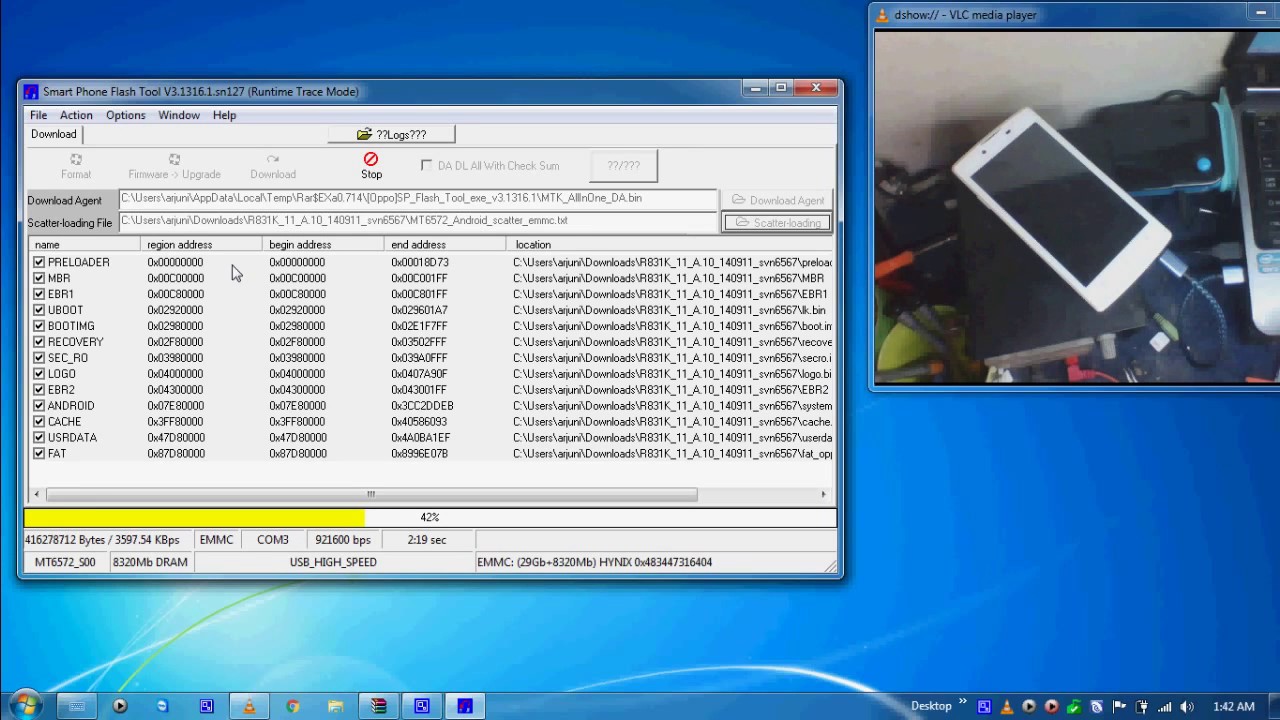Click the Download Agent path field

(418, 198)
